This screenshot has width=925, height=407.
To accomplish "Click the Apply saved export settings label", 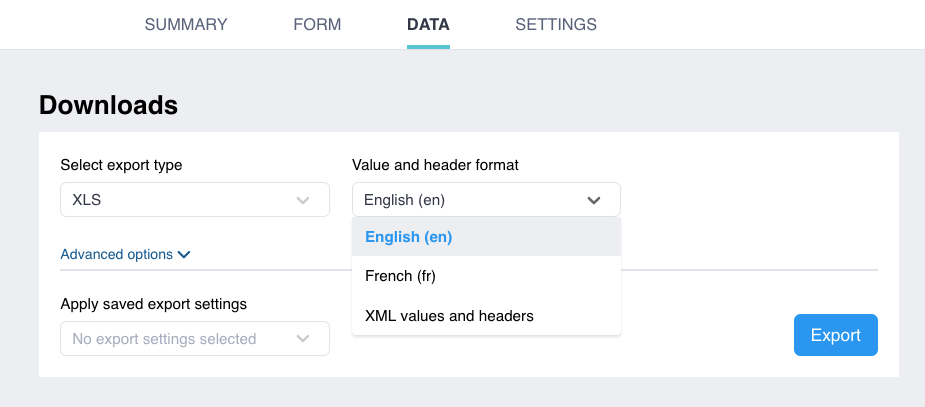I will coord(153,304).
